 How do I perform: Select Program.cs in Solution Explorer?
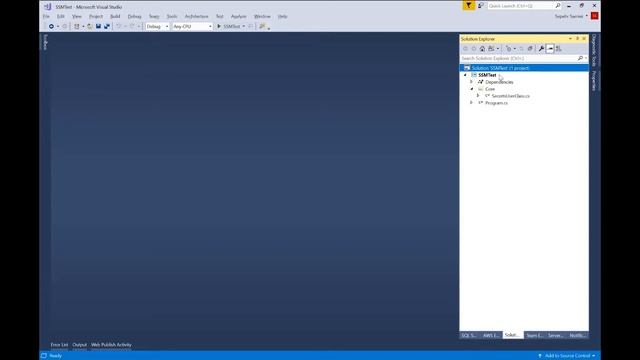click(x=496, y=103)
